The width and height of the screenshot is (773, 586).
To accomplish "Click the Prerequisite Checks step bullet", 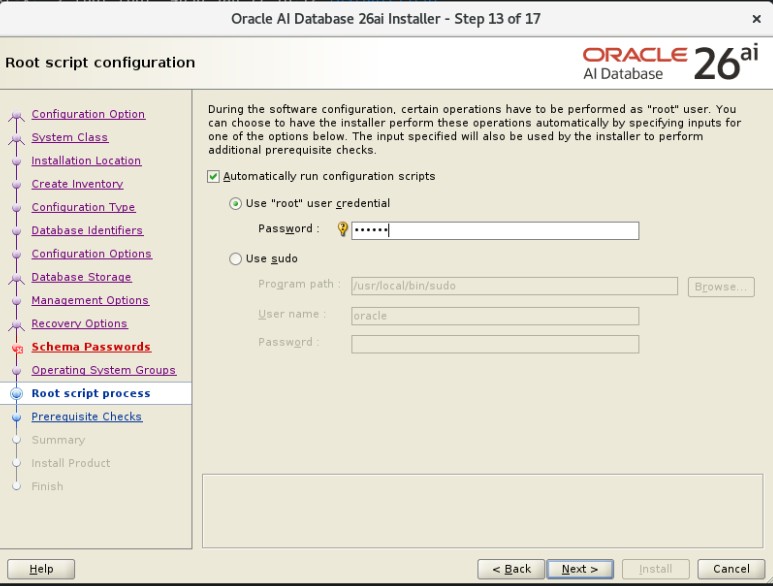I will click(17, 417).
